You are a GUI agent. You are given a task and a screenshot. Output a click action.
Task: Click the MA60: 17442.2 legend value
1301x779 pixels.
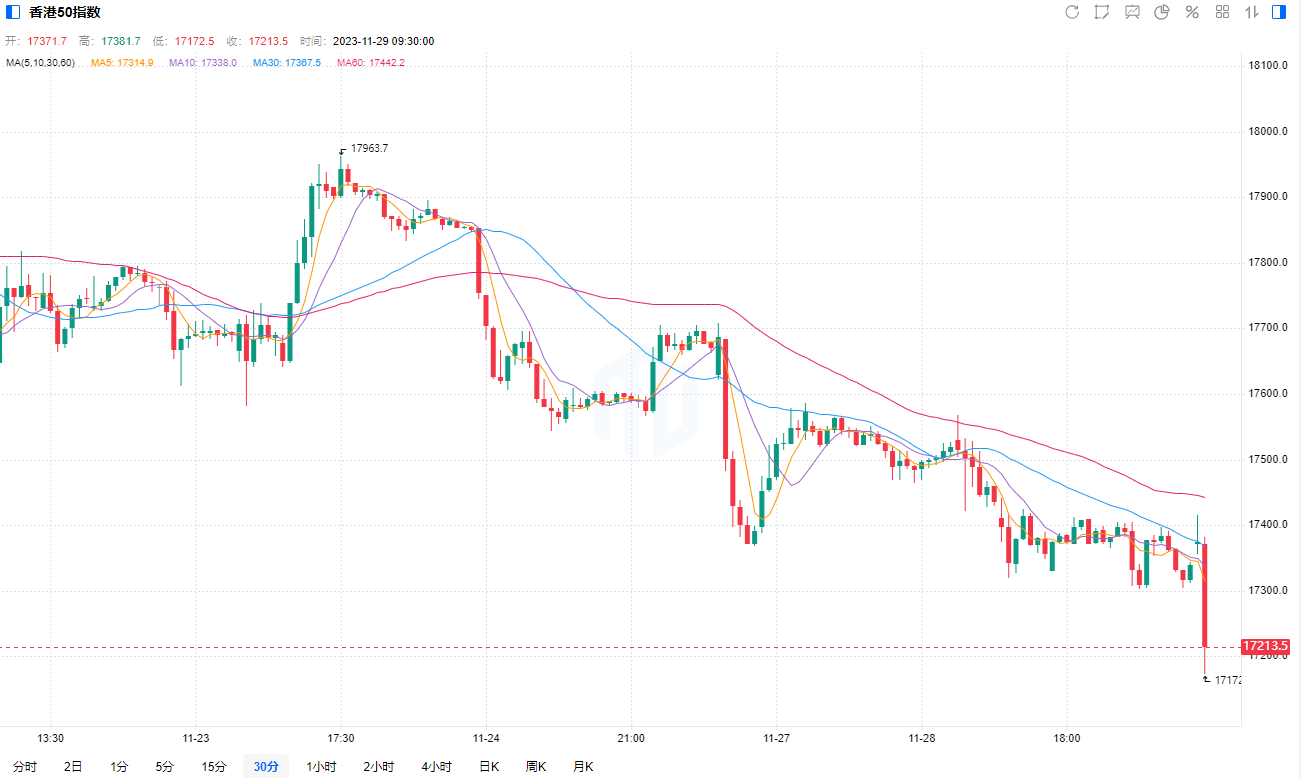click(371, 62)
